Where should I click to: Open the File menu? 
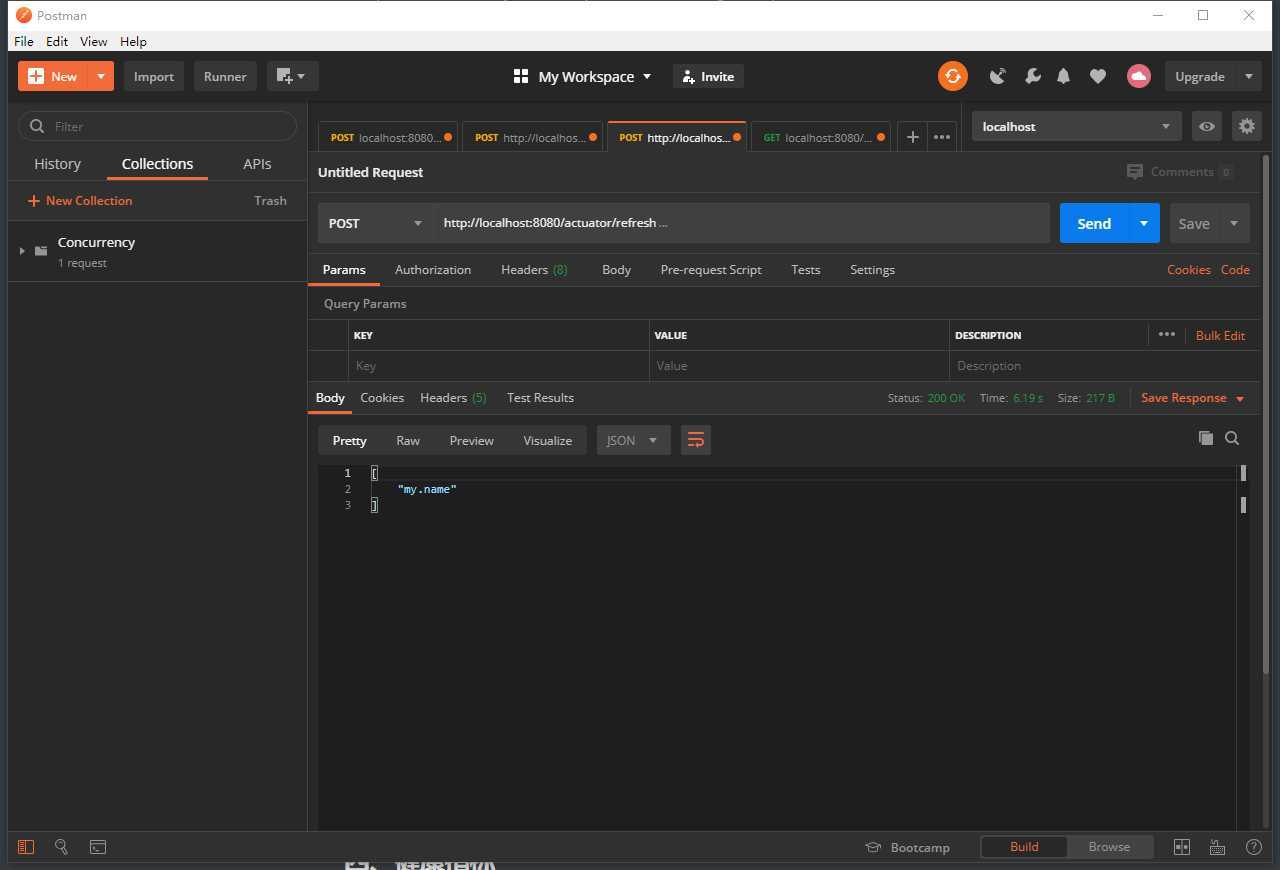(x=24, y=41)
